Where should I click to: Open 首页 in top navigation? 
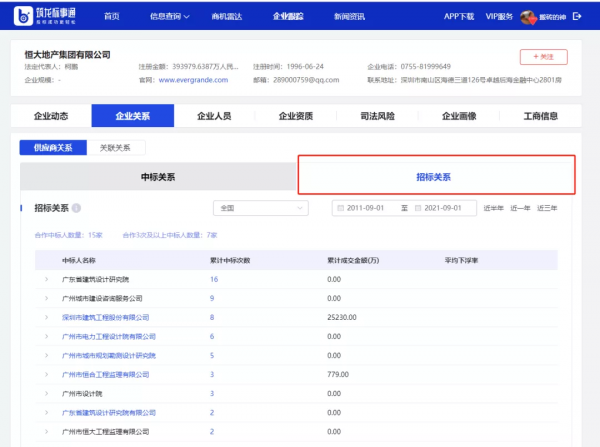point(112,16)
